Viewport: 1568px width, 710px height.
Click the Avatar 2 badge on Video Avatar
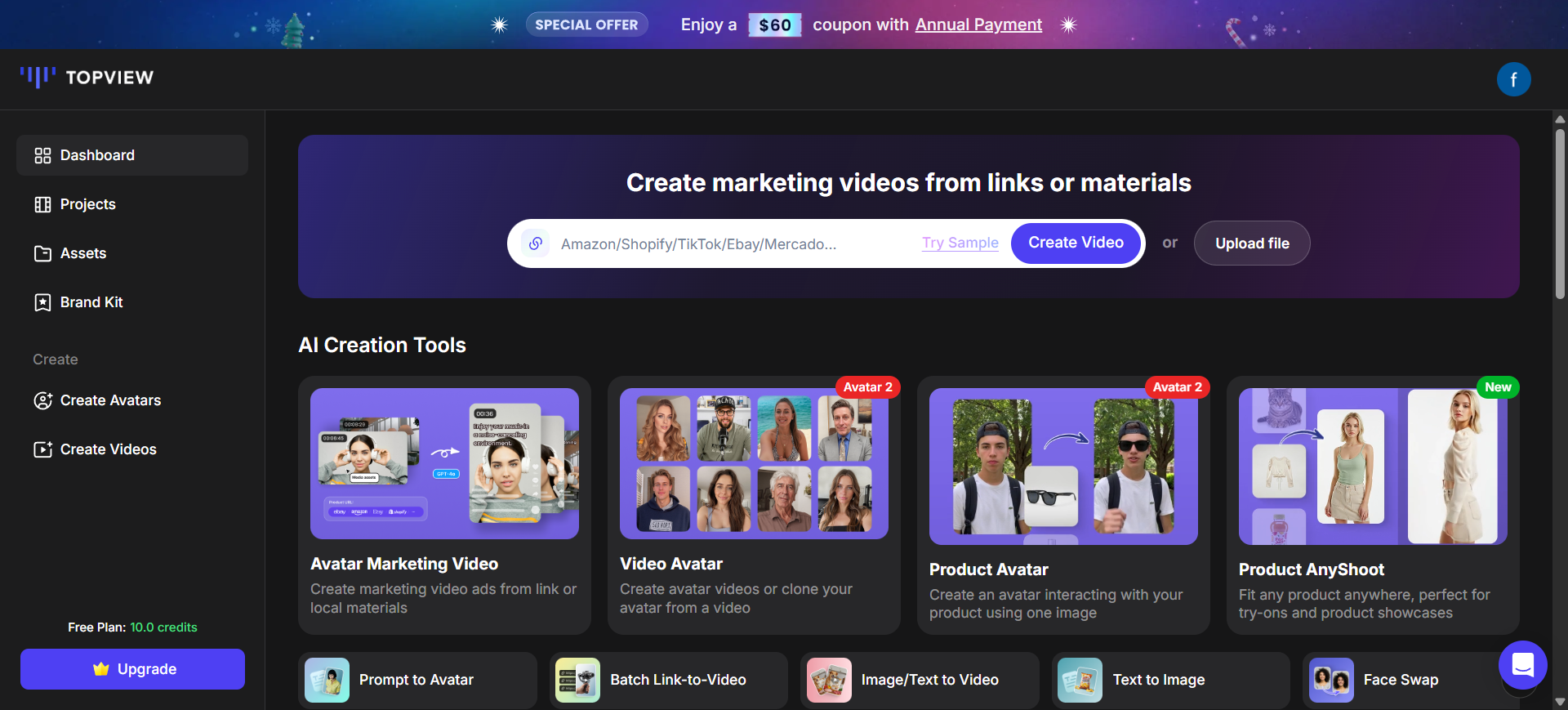[x=867, y=387]
